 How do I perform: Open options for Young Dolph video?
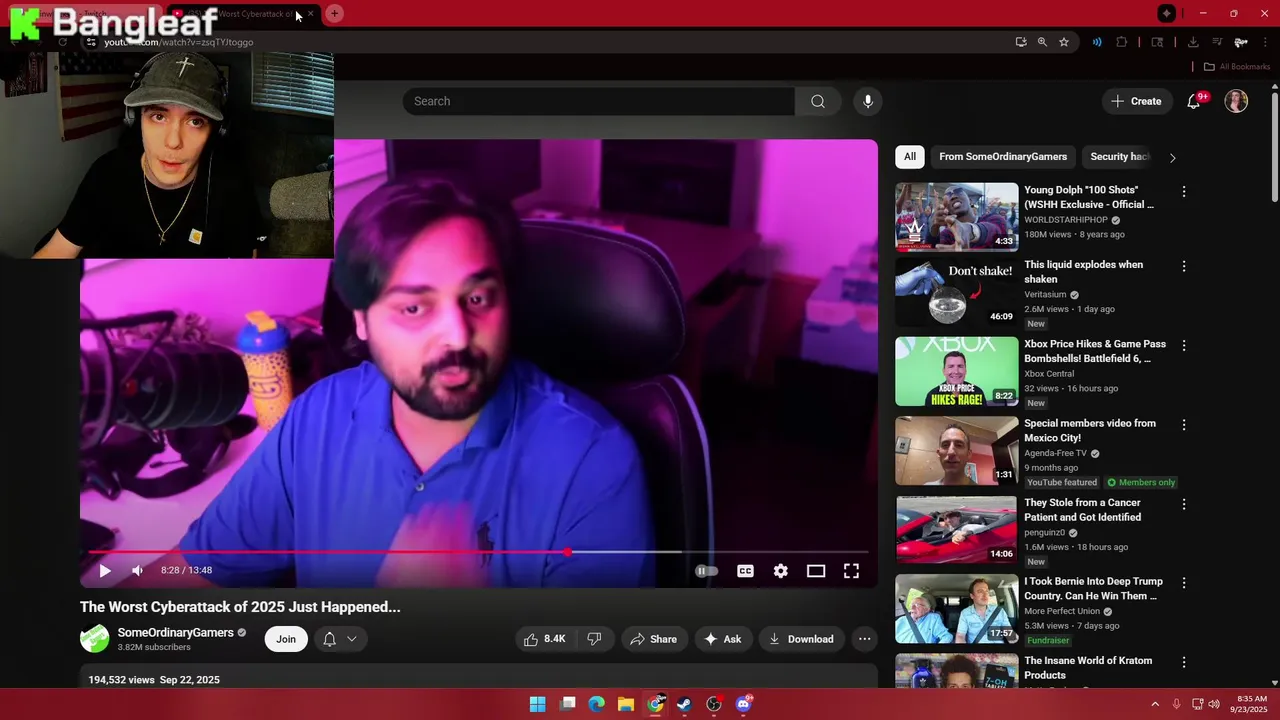click(x=1184, y=191)
